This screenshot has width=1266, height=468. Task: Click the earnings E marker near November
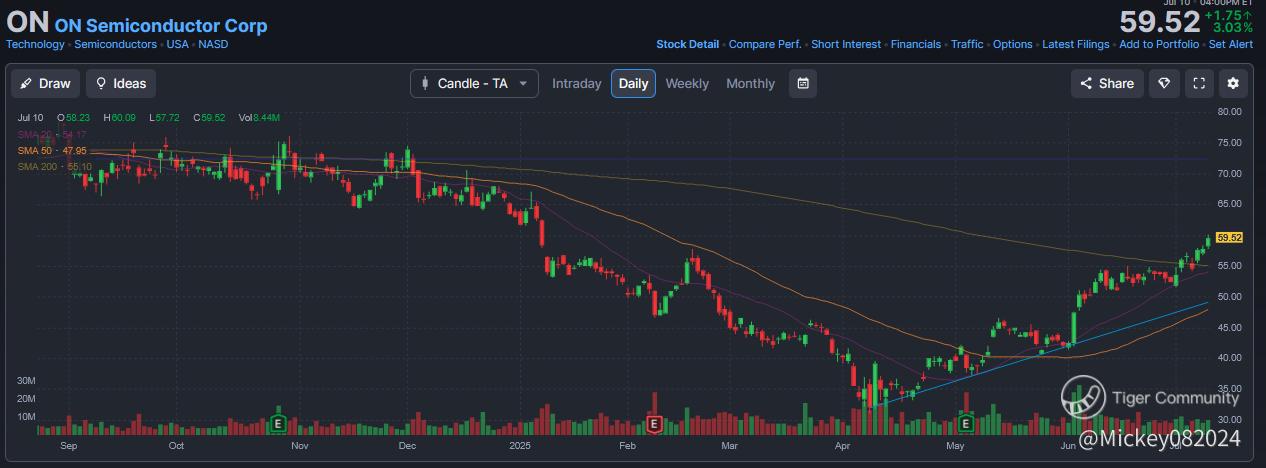[x=279, y=424]
